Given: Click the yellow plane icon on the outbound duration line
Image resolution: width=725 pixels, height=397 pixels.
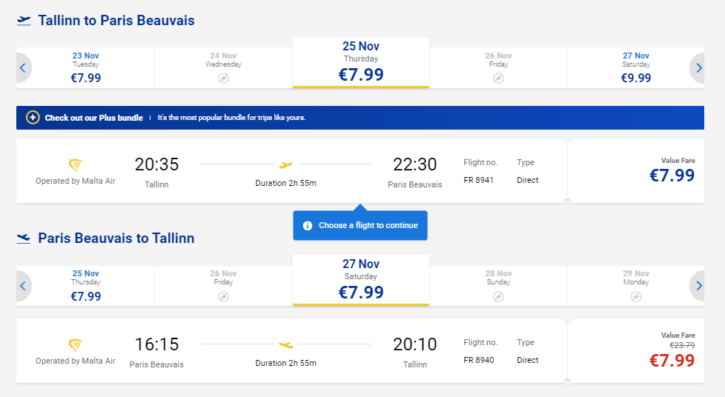Looking at the screenshot, I should [x=286, y=165].
